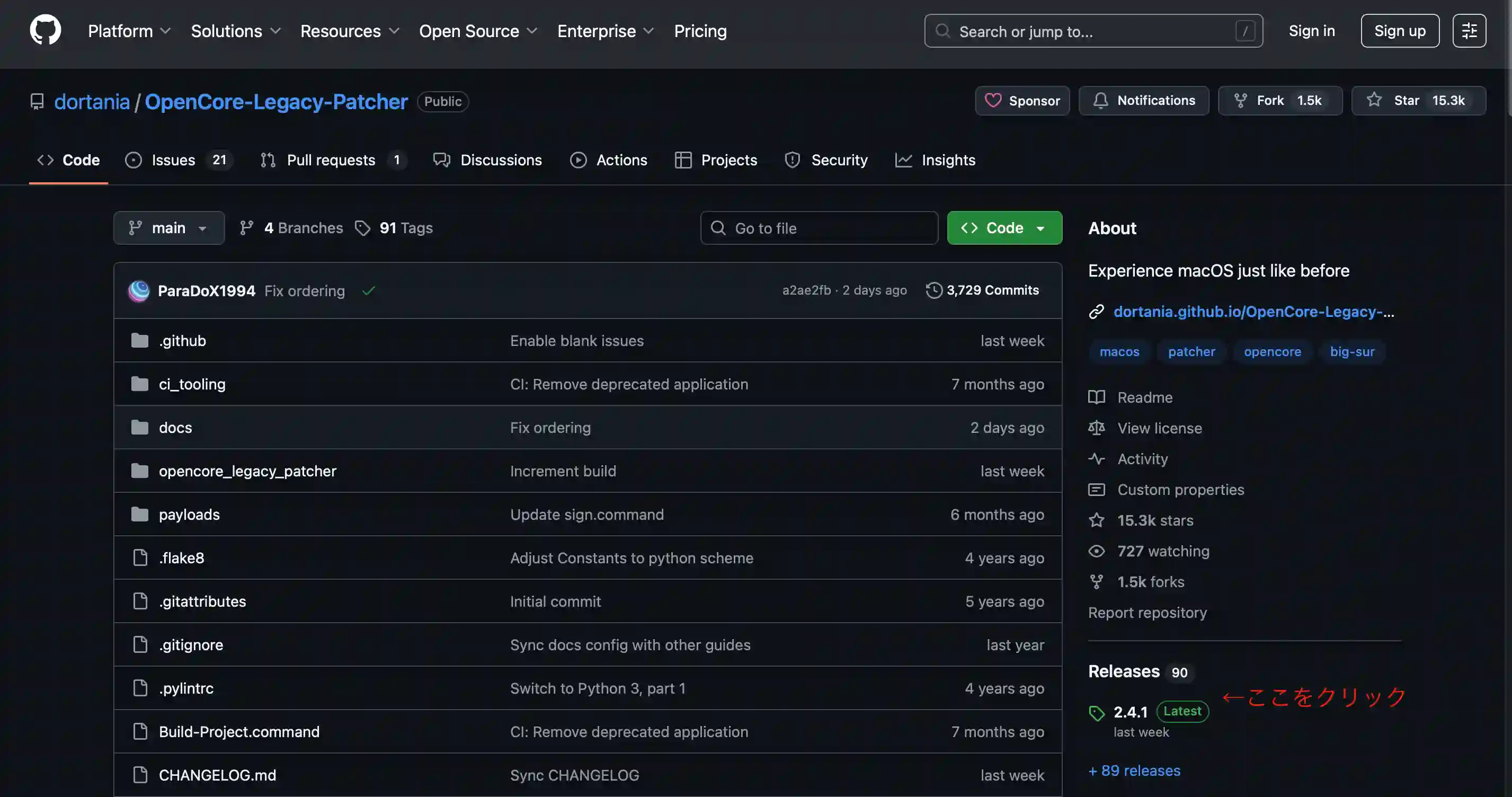Open the Pull requests tab

(x=333, y=160)
